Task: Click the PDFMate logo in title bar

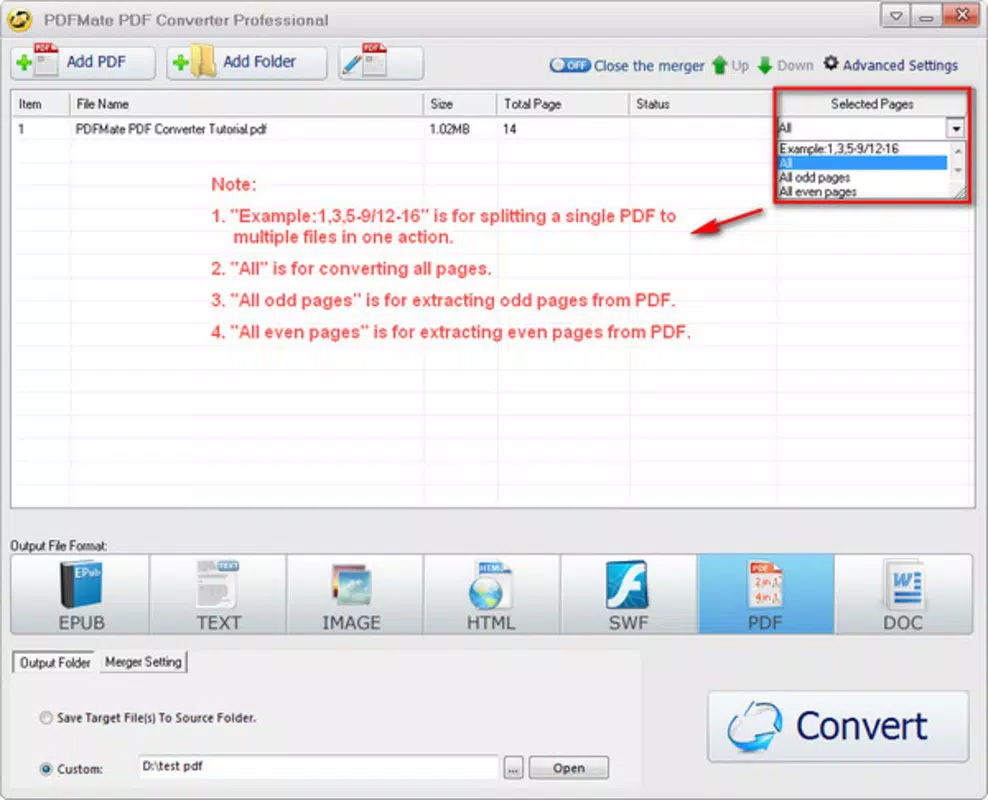Action: (20, 20)
